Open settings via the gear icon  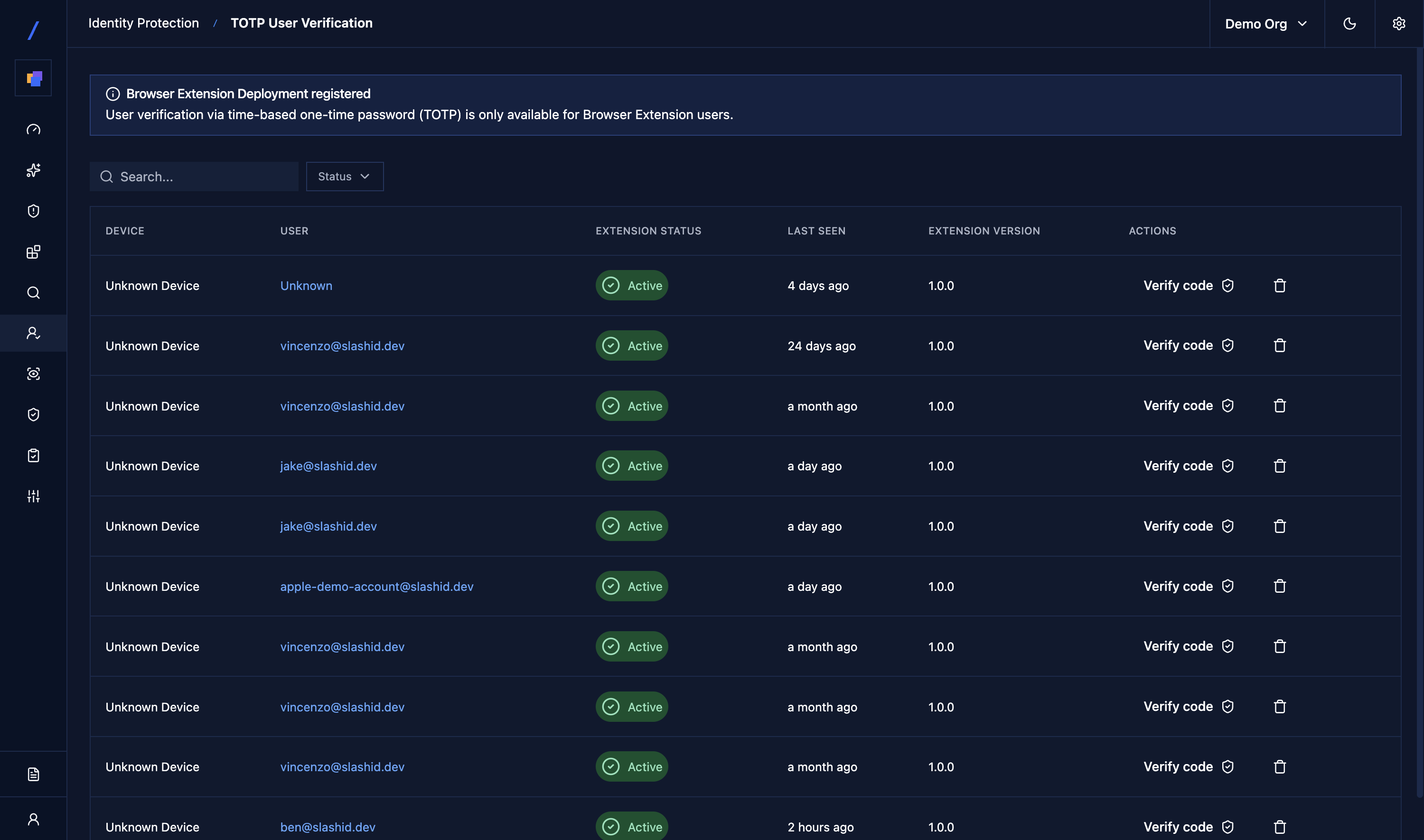coord(1398,23)
